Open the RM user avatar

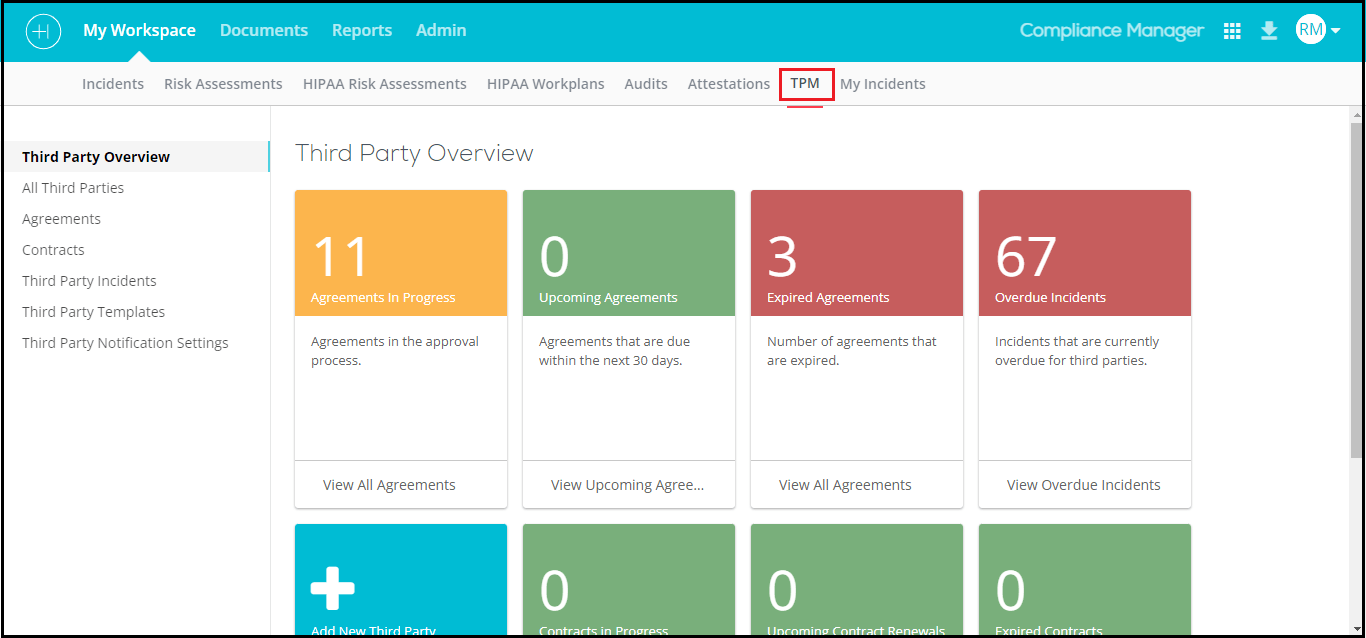pyautogui.click(x=1310, y=29)
